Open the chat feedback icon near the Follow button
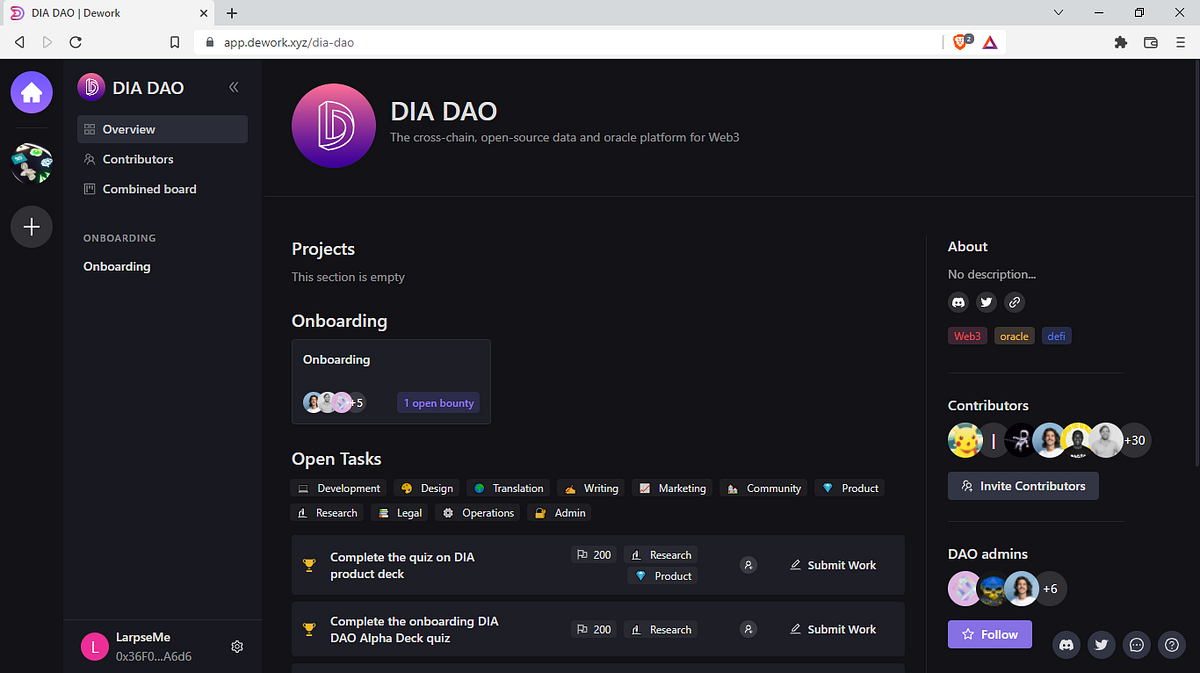 (x=1136, y=645)
